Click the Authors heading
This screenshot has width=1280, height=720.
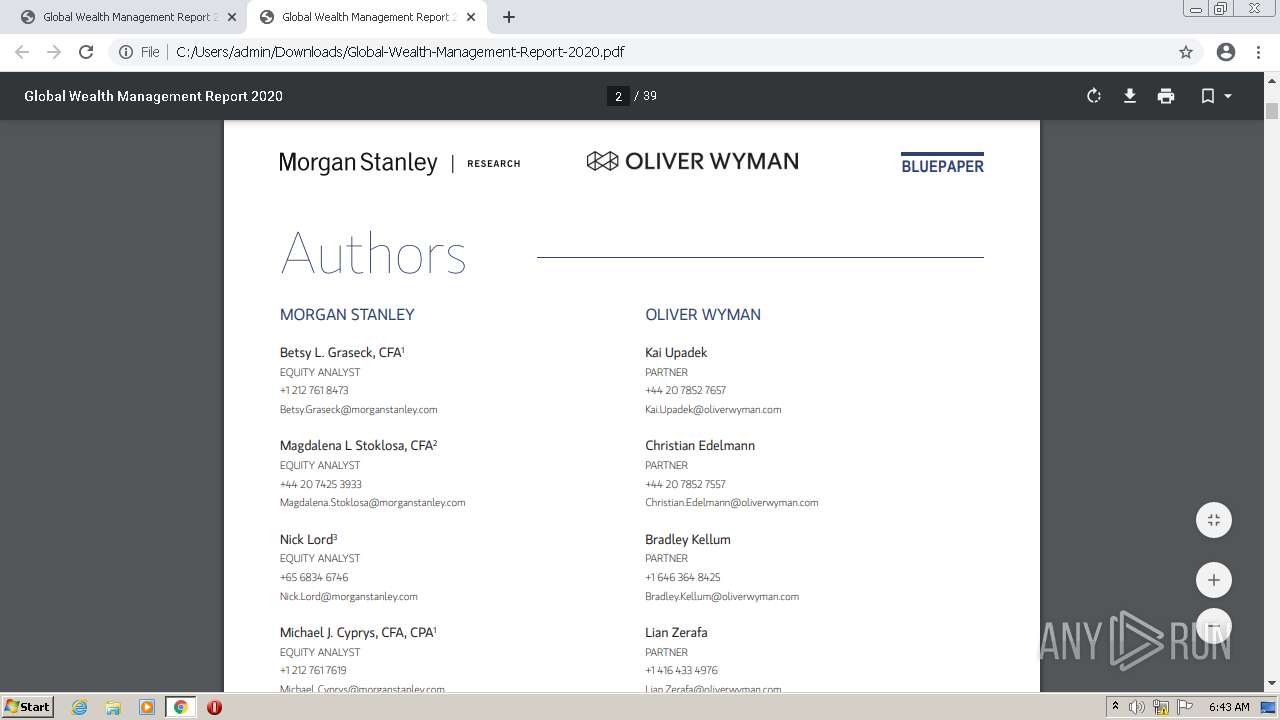click(x=373, y=253)
